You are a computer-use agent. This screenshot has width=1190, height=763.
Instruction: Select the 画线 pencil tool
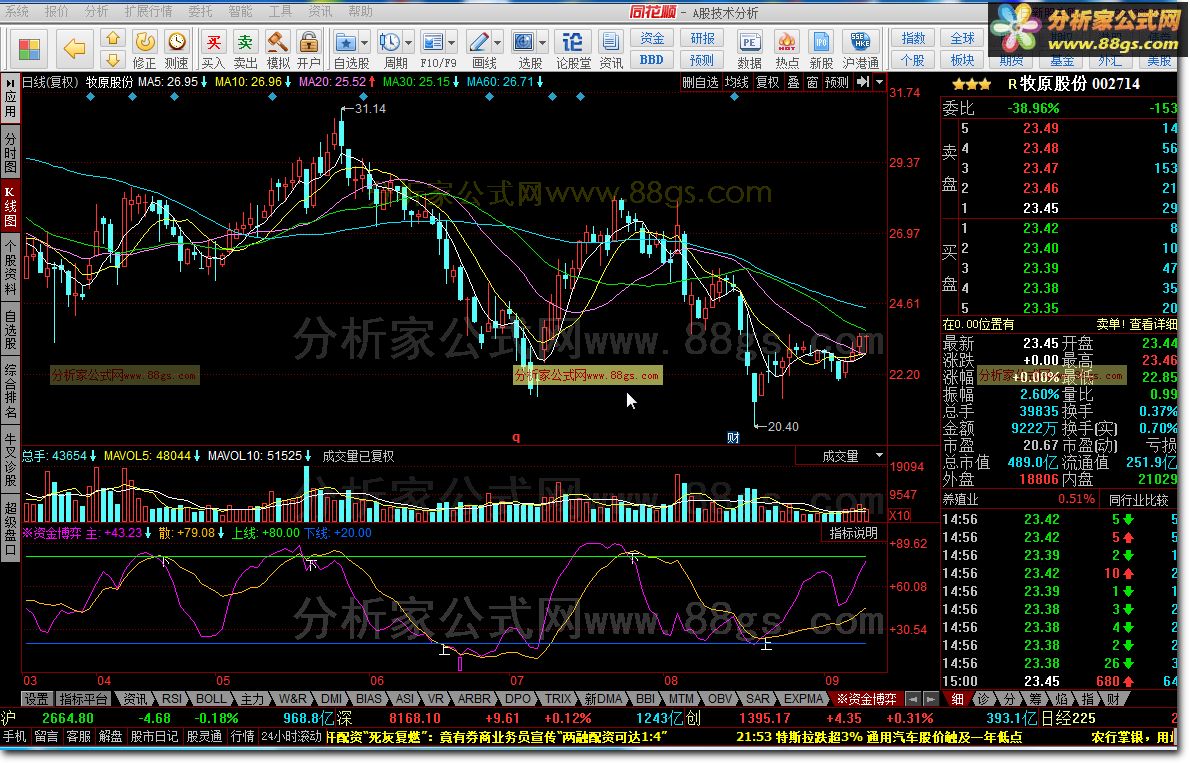pos(479,42)
